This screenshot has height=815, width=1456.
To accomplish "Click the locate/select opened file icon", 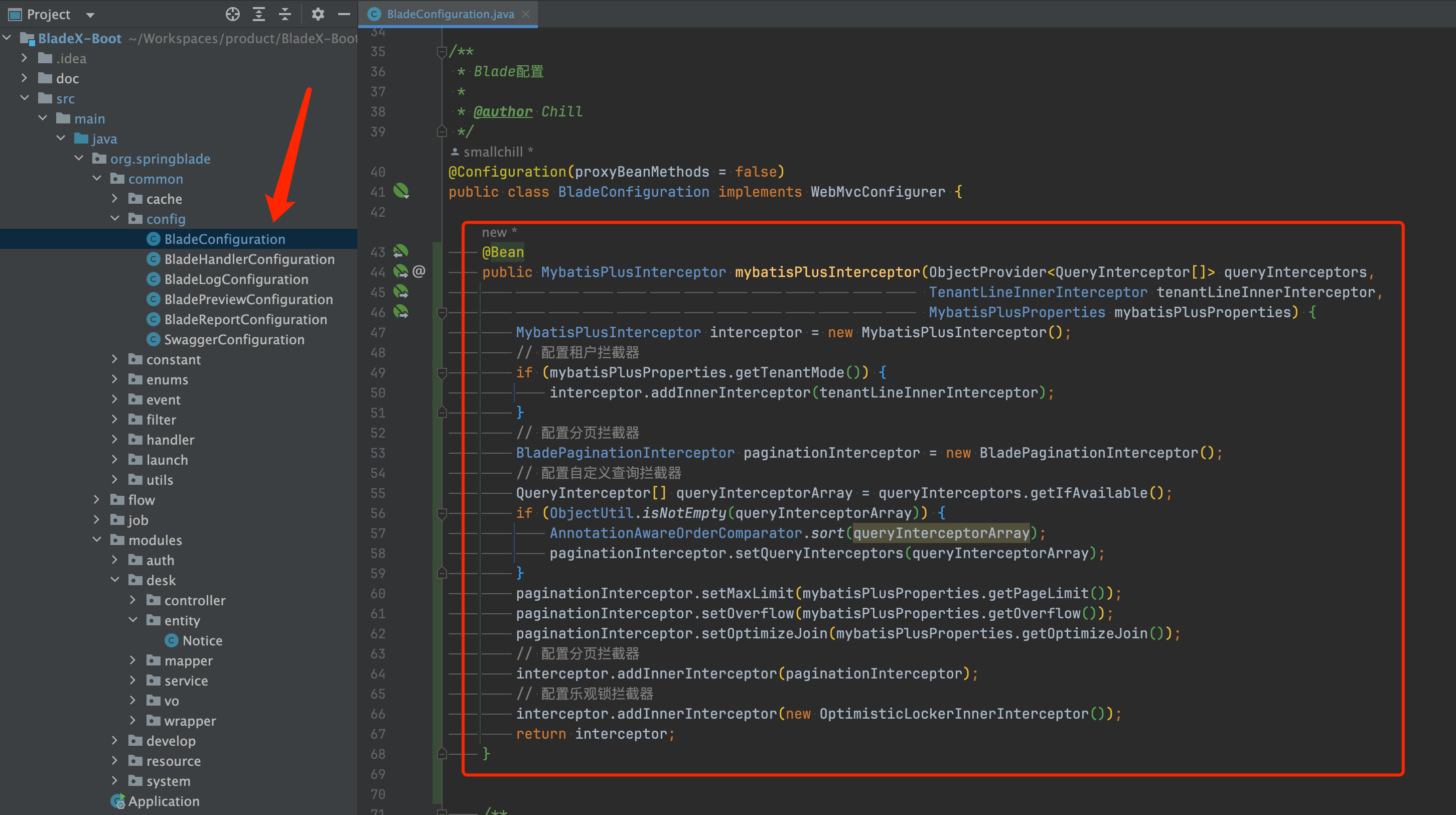I will (x=232, y=14).
